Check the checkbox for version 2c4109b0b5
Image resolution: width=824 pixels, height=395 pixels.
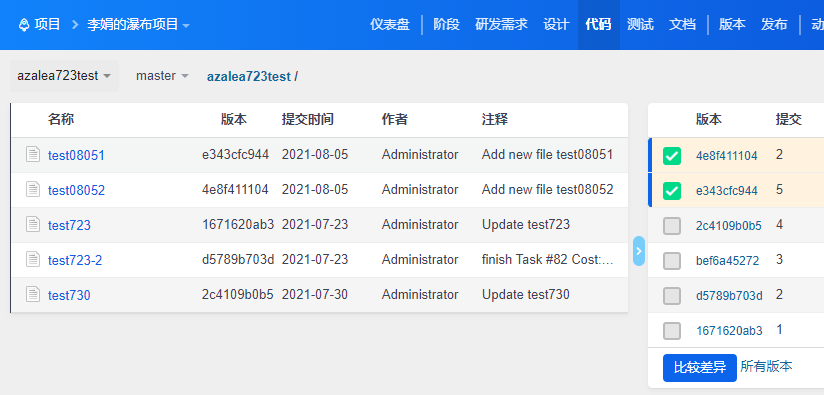672,226
